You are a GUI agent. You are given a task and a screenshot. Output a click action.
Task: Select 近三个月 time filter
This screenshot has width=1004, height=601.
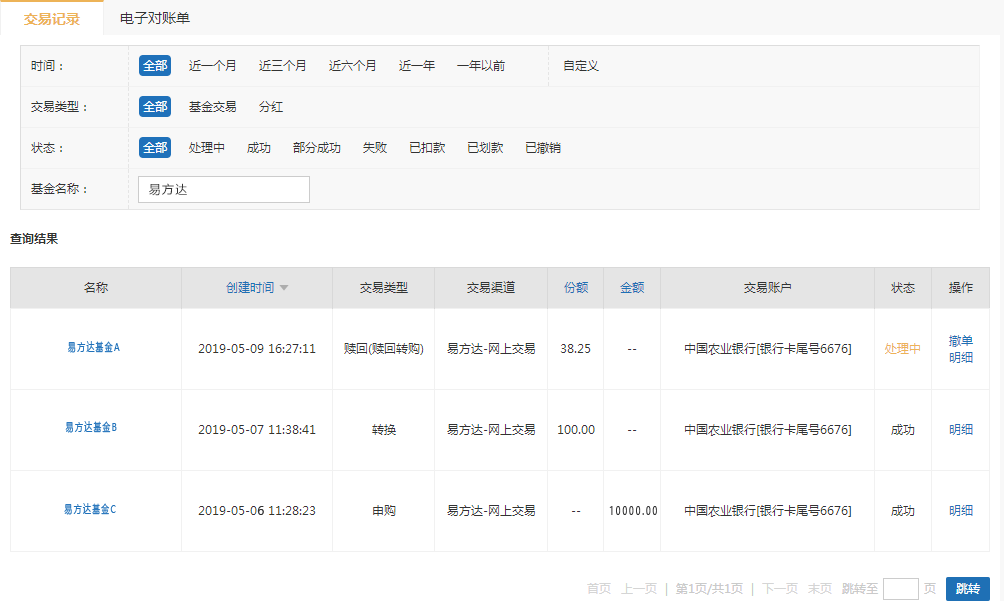282,66
